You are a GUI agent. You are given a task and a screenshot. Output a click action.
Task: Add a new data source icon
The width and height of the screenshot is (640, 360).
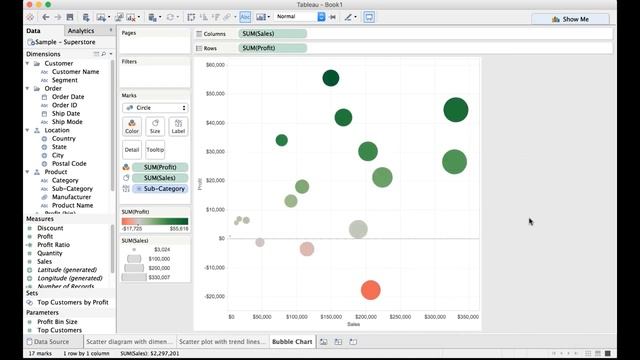[86, 17]
